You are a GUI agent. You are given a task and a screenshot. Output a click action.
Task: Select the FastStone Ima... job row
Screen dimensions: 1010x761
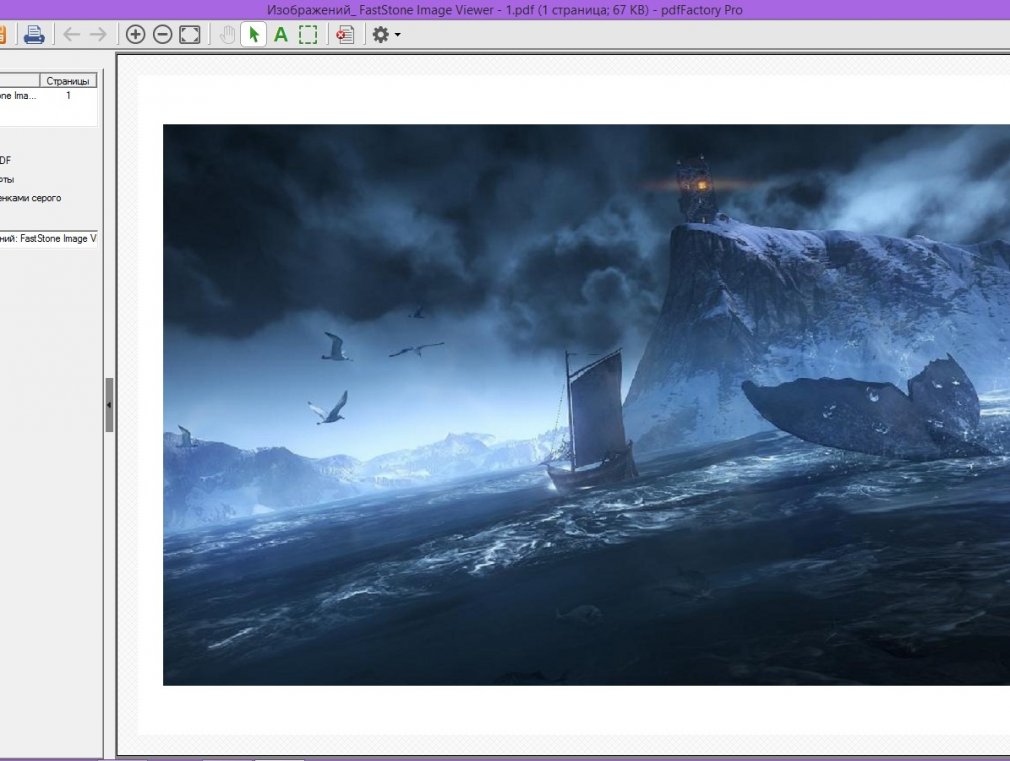[x=48, y=95]
